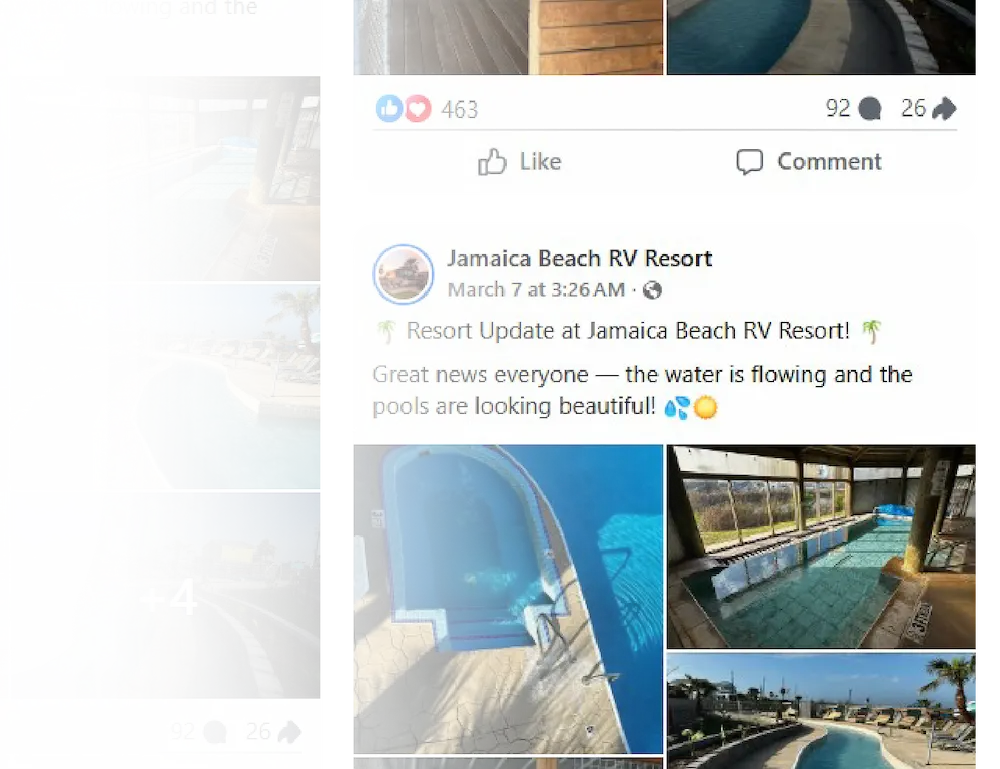This screenshot has height=769, width=1000.
Task: Open the Jamaica Beach RV Resort page name link
Action: [x=579, y=258]
